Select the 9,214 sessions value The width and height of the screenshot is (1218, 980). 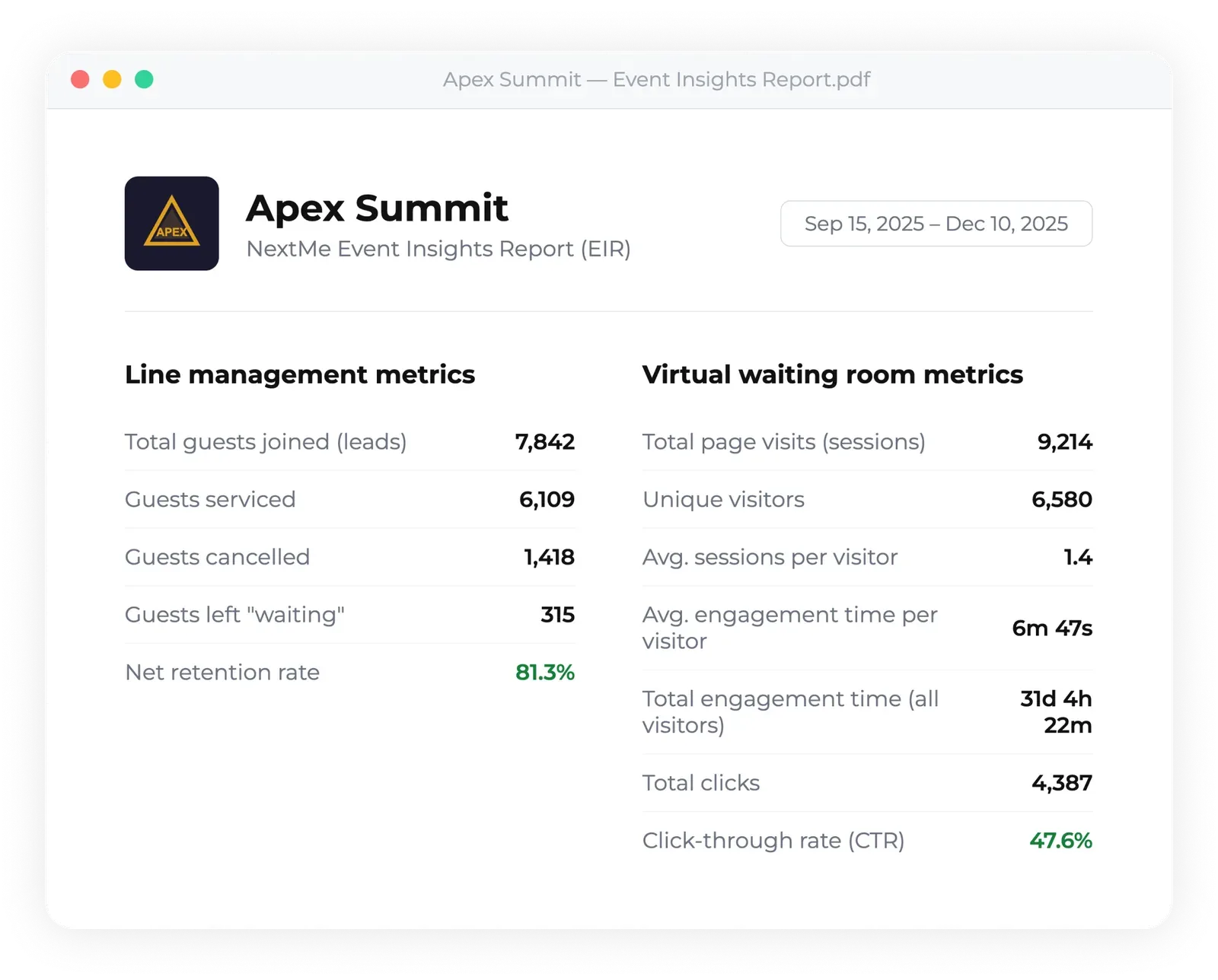[x=1064, y=442]
